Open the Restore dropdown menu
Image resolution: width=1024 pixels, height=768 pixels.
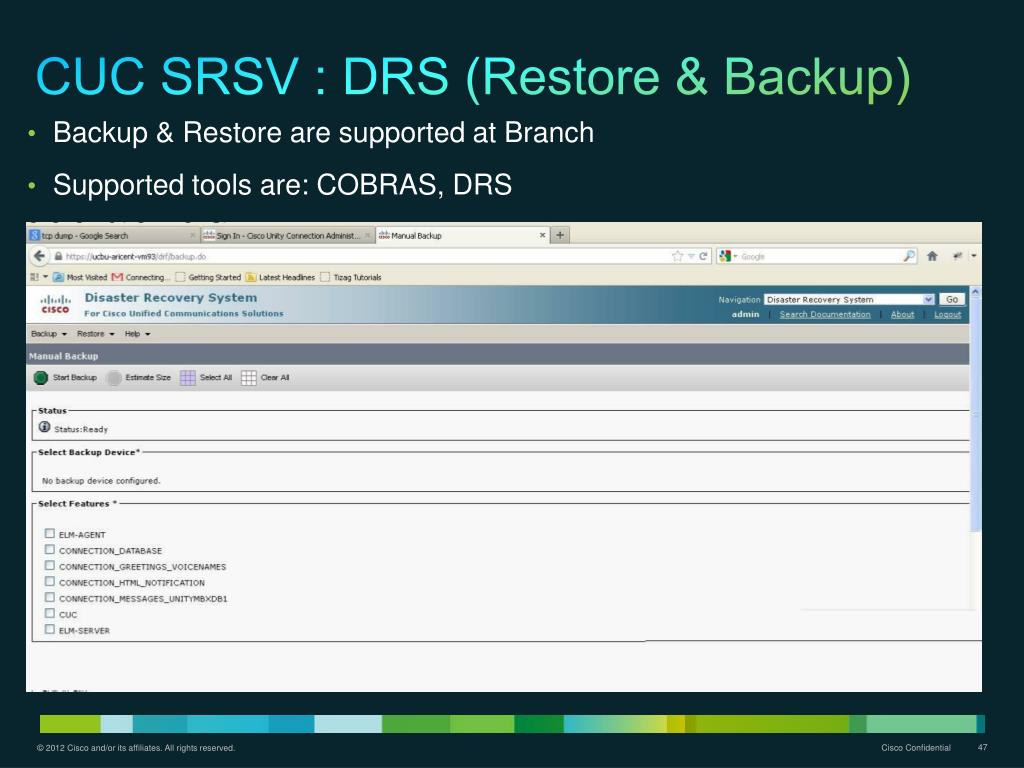(x=95, y=334)
